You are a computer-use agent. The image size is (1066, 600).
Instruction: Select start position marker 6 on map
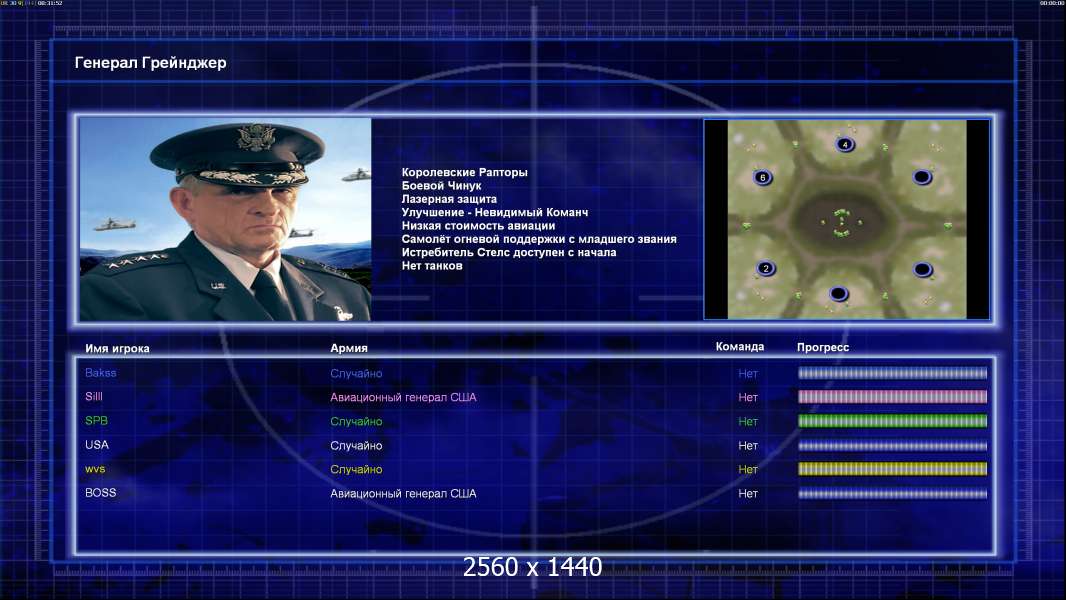pyautogui.click(x=762, y=177)
